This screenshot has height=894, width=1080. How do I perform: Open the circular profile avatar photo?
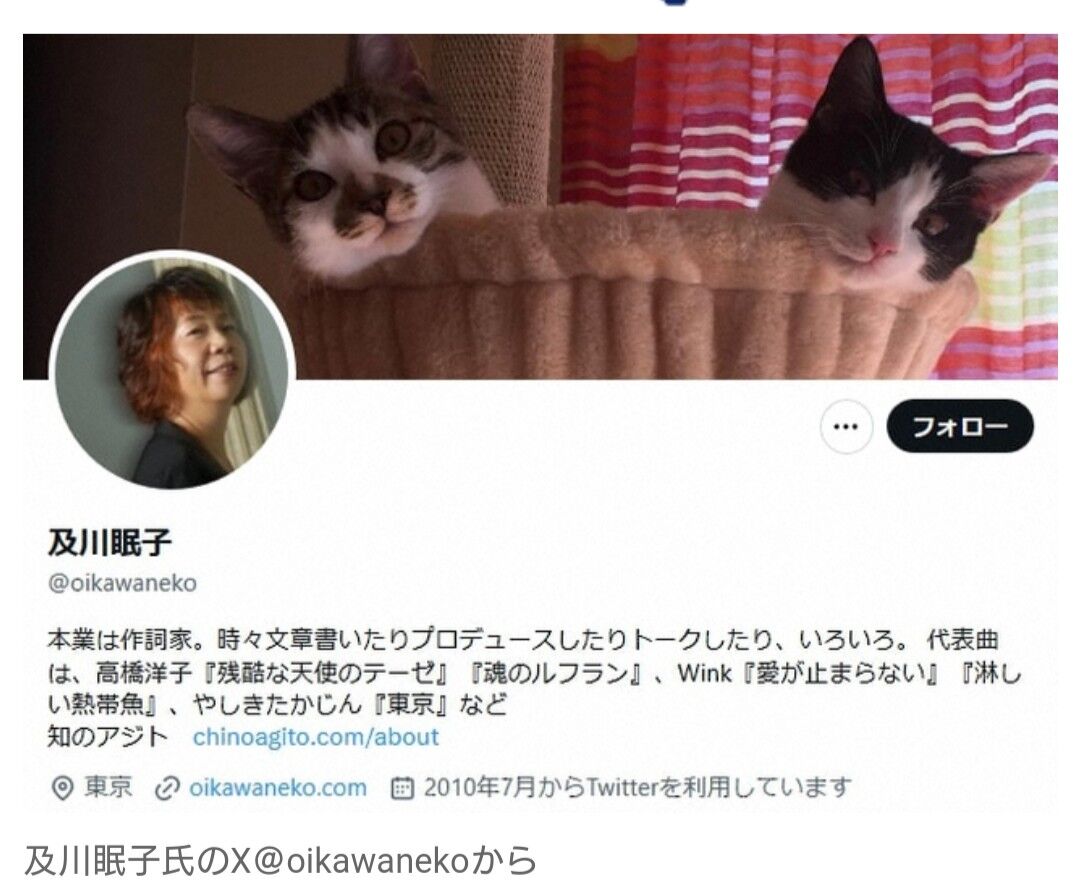click(x=174, y=371)
